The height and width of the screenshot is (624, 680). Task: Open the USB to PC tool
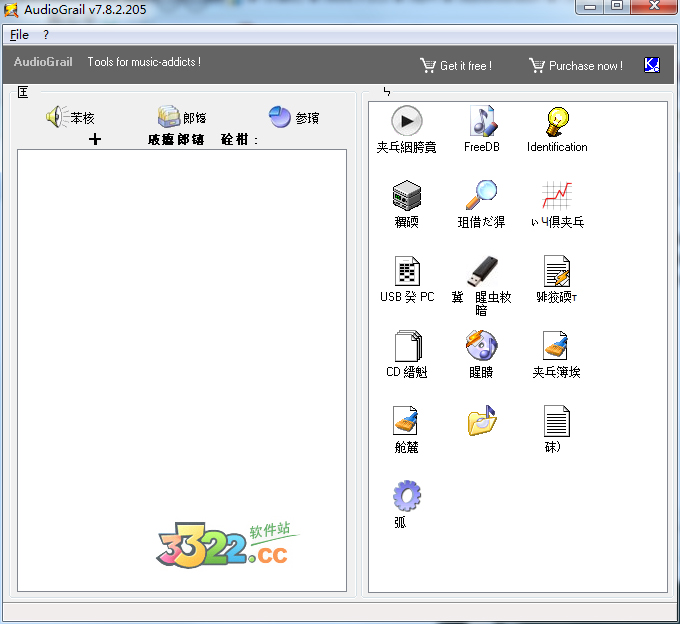pyautogui.click(x=407, y=279)
